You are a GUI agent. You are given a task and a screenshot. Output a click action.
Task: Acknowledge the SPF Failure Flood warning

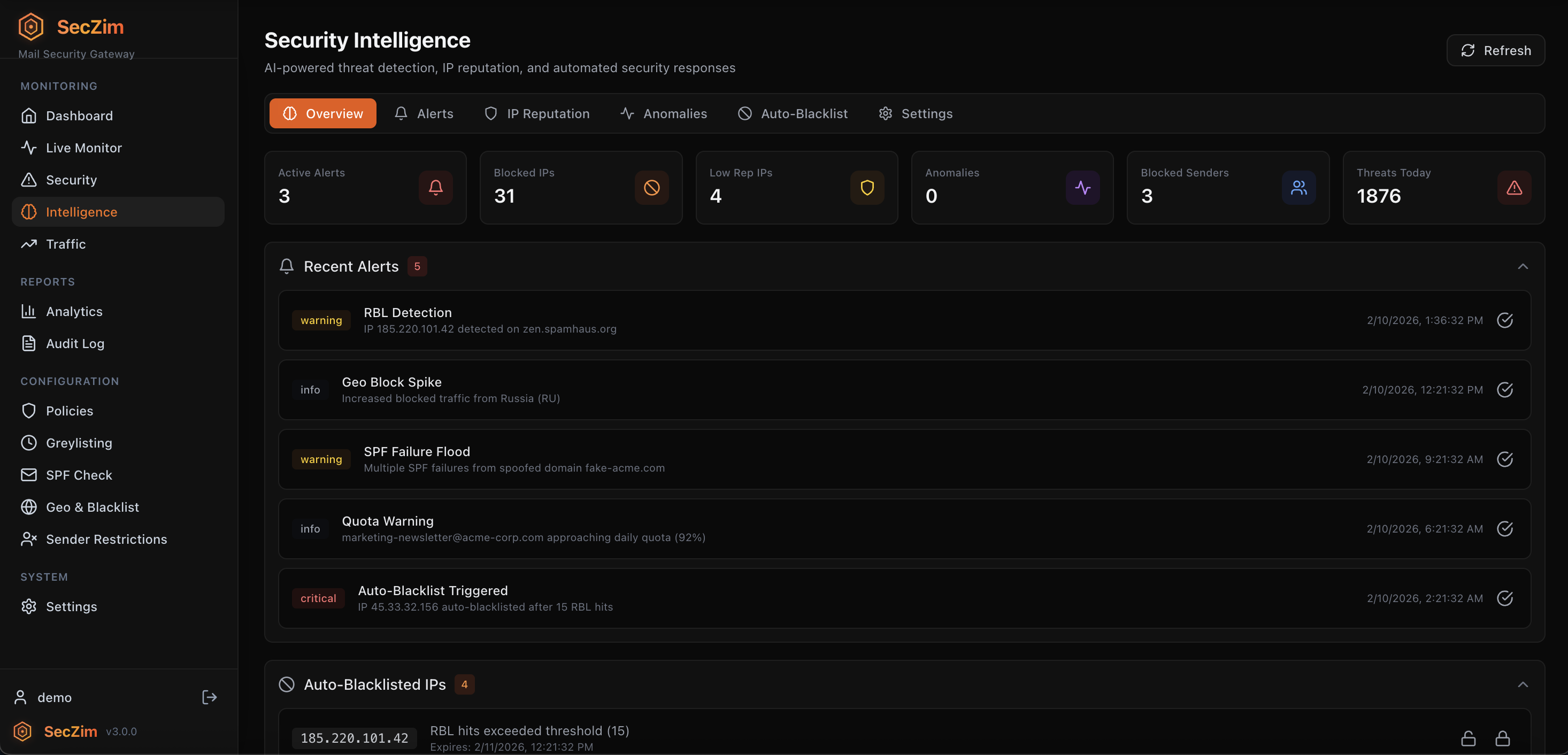(1505, 459)
